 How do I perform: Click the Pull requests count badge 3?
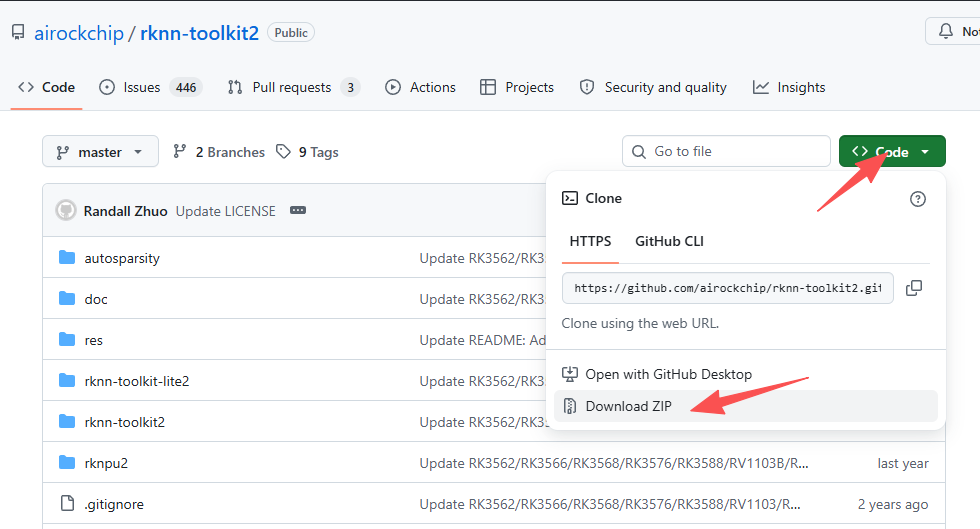click(x=351, y=88)
